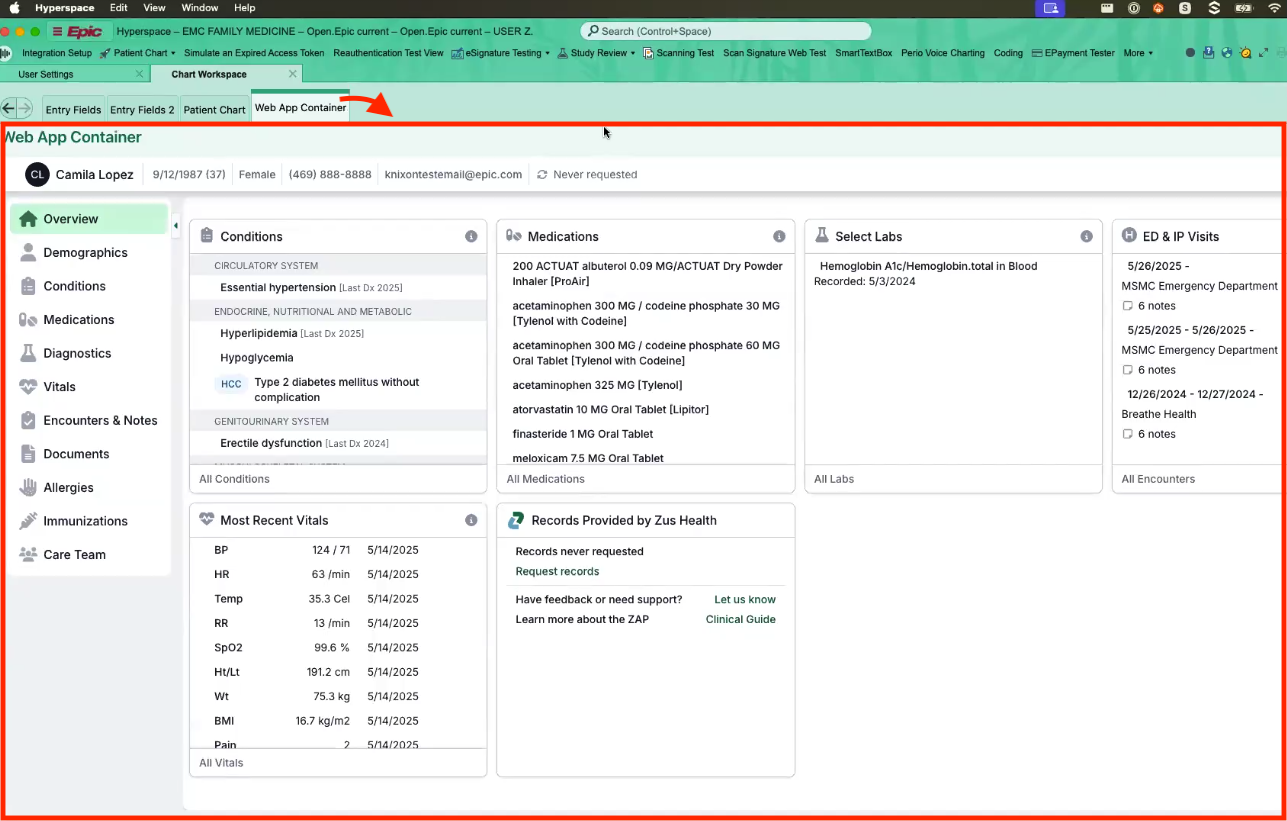
Task: Open Diagnostics flask item in sidebar
Action: [x=88, y=353]
